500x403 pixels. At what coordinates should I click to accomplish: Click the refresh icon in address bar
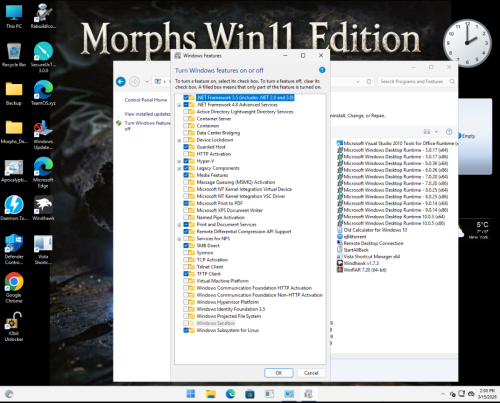369,81
